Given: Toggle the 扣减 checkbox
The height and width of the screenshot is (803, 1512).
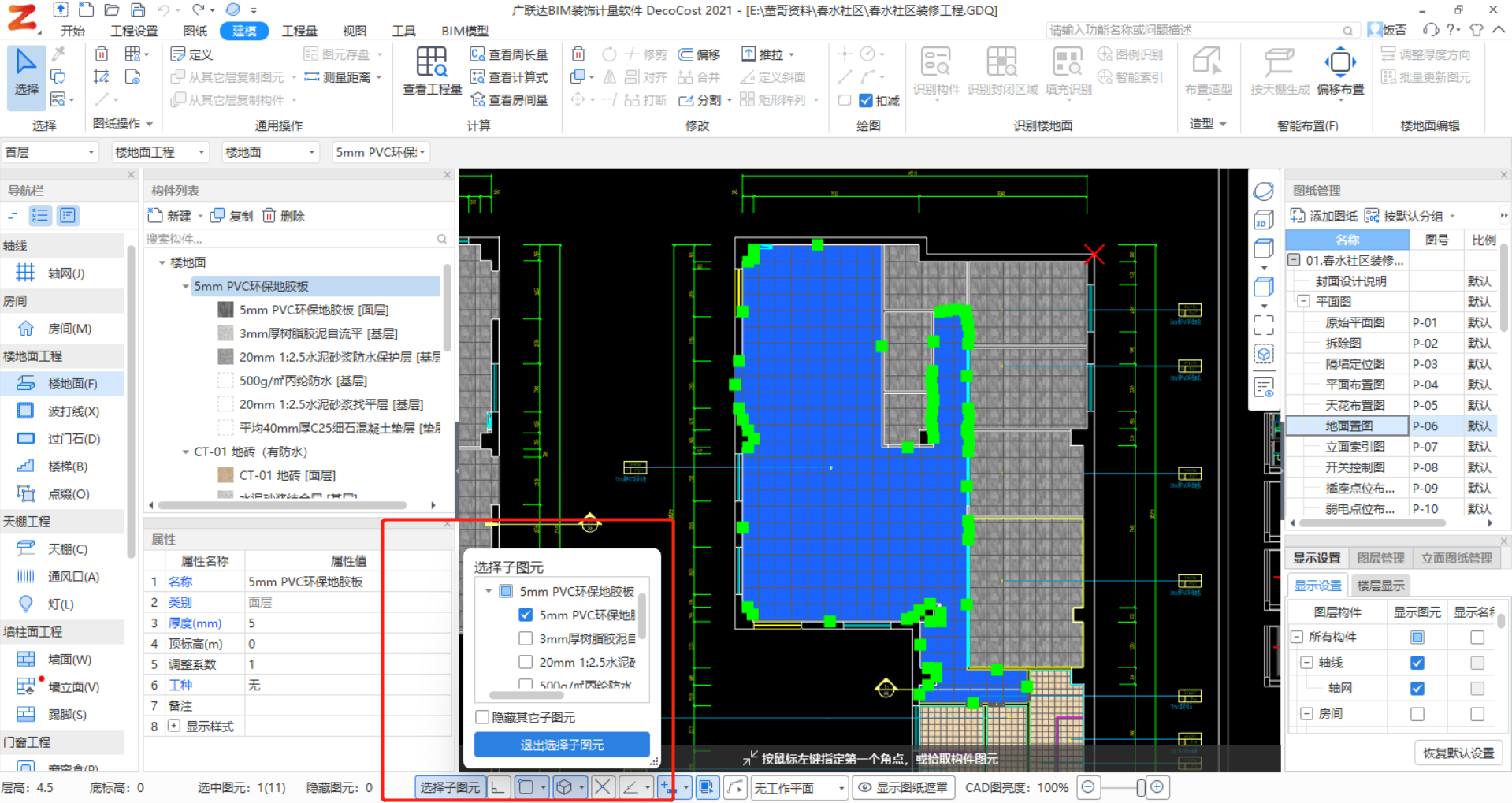Looking at the screenshot, I should pos(866,101).
